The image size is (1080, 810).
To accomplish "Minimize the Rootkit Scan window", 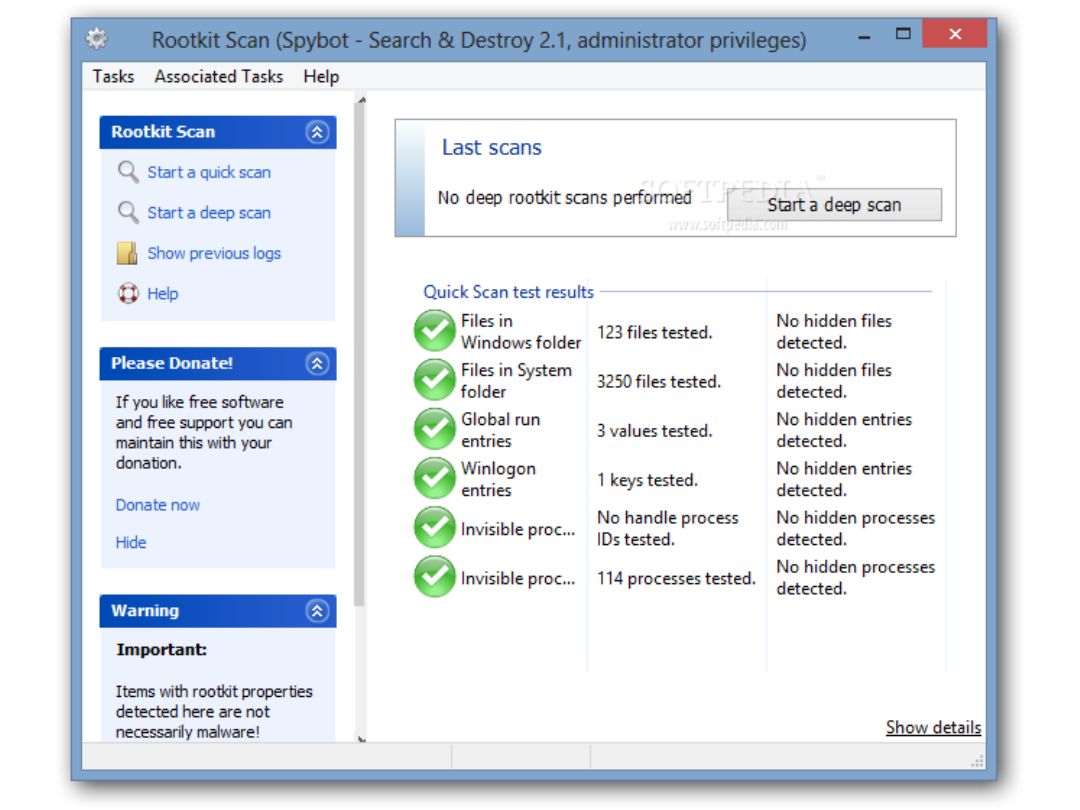I will coord(864,36).
